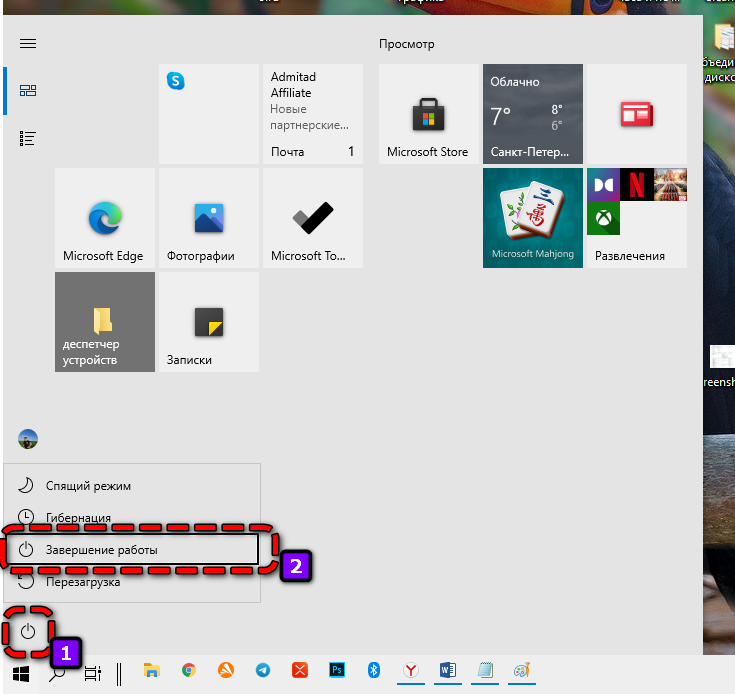The height and width of the screenshot is (694, 735).
Task: Click the Windows Start button
Action: pyautogui.click(x=21, y=674)
